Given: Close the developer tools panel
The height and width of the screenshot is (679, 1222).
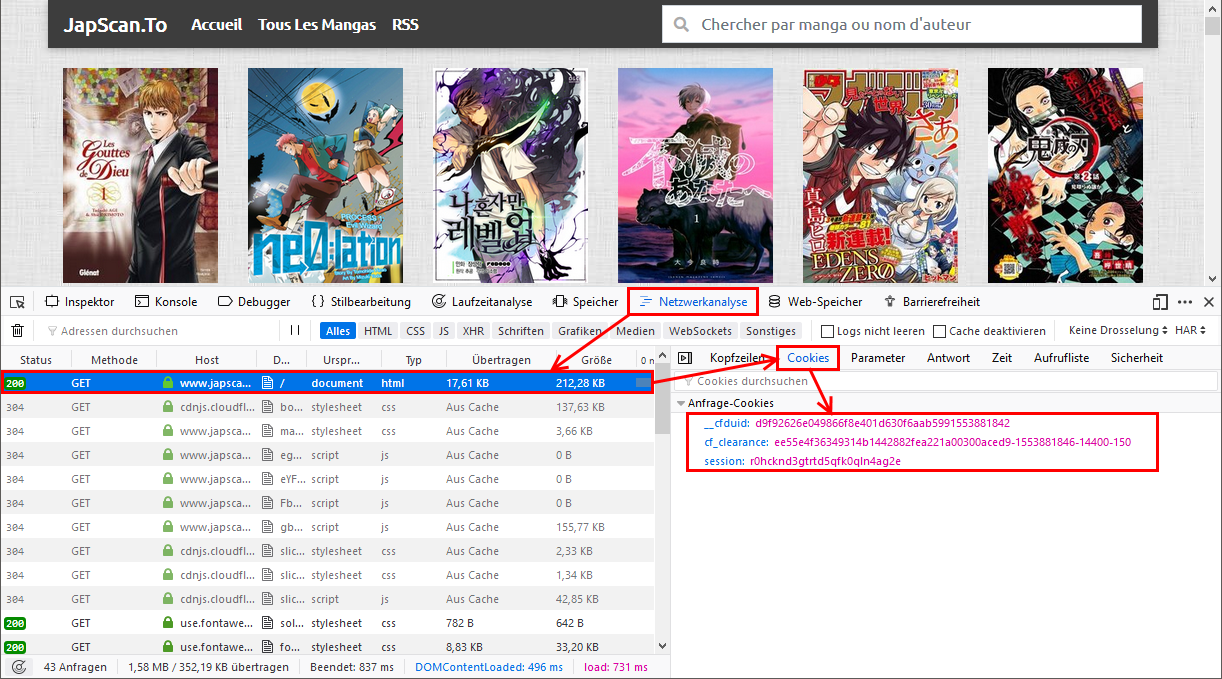Looking at the screenshot, I should point(1209,302).
